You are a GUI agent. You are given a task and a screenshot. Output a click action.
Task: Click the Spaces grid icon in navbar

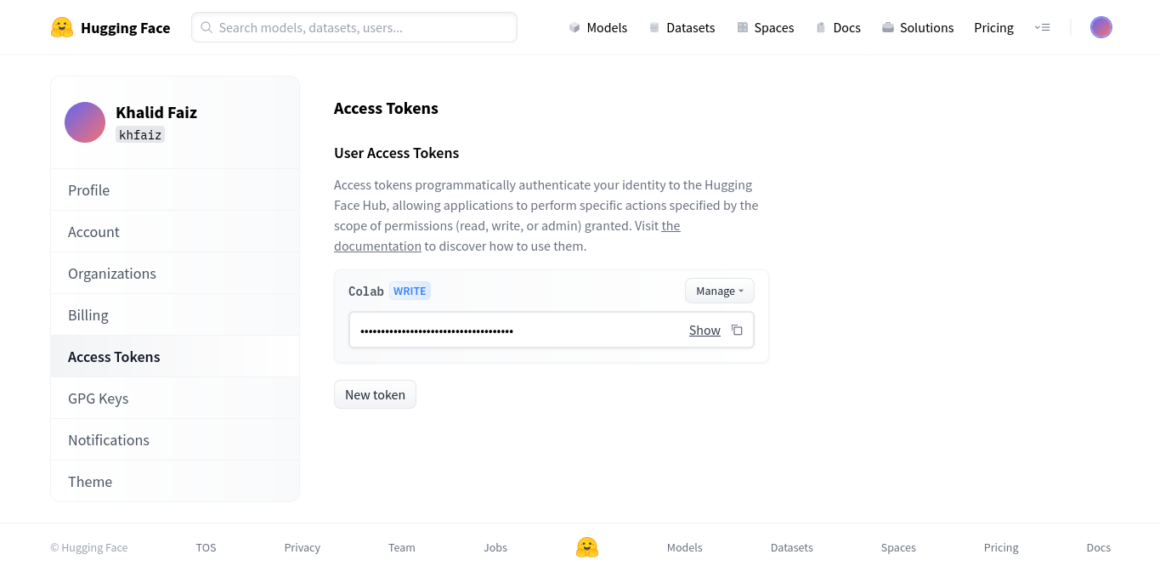(742, 28)
